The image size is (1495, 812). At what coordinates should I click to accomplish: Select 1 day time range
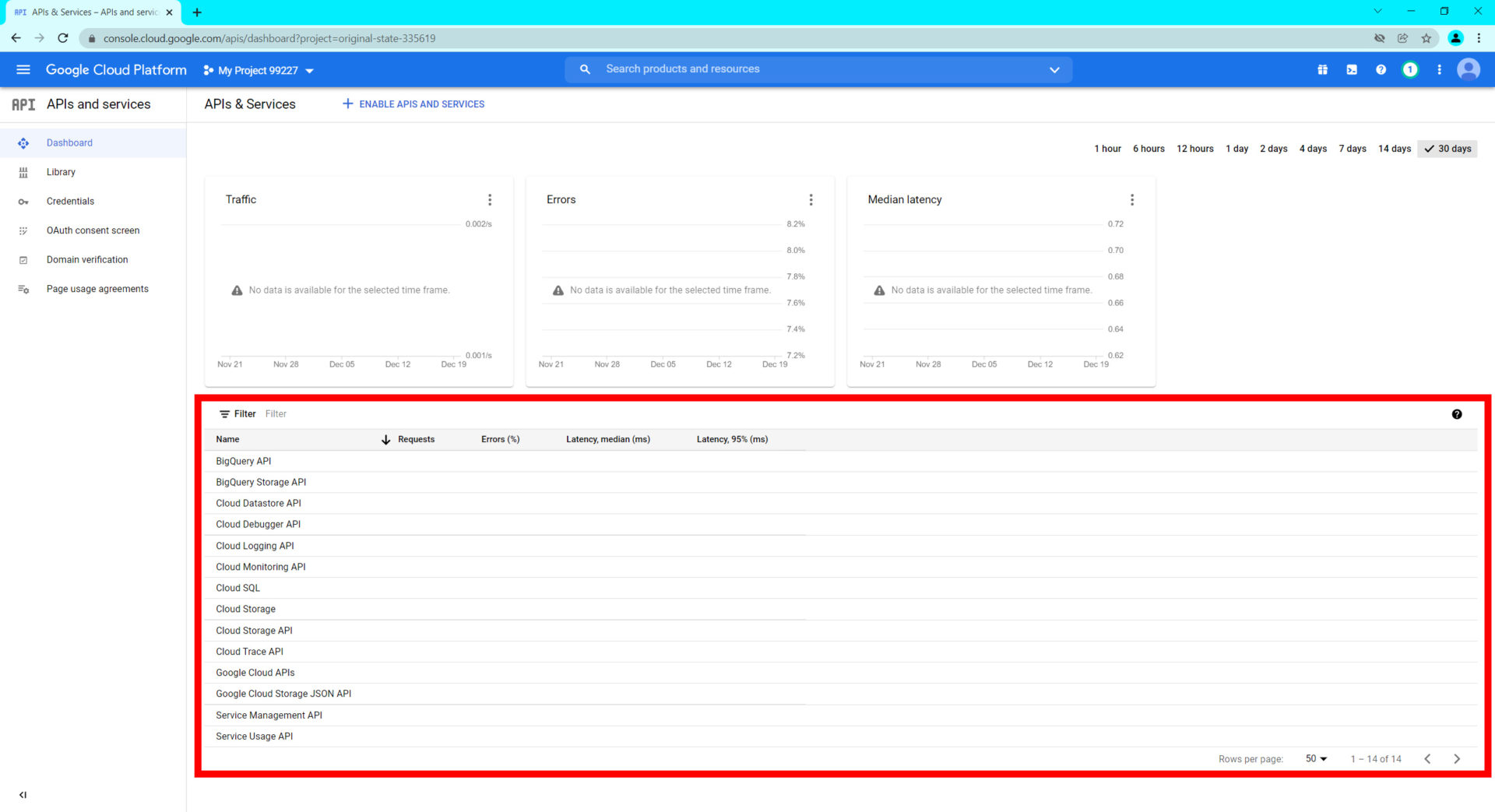coord(1236,149)
